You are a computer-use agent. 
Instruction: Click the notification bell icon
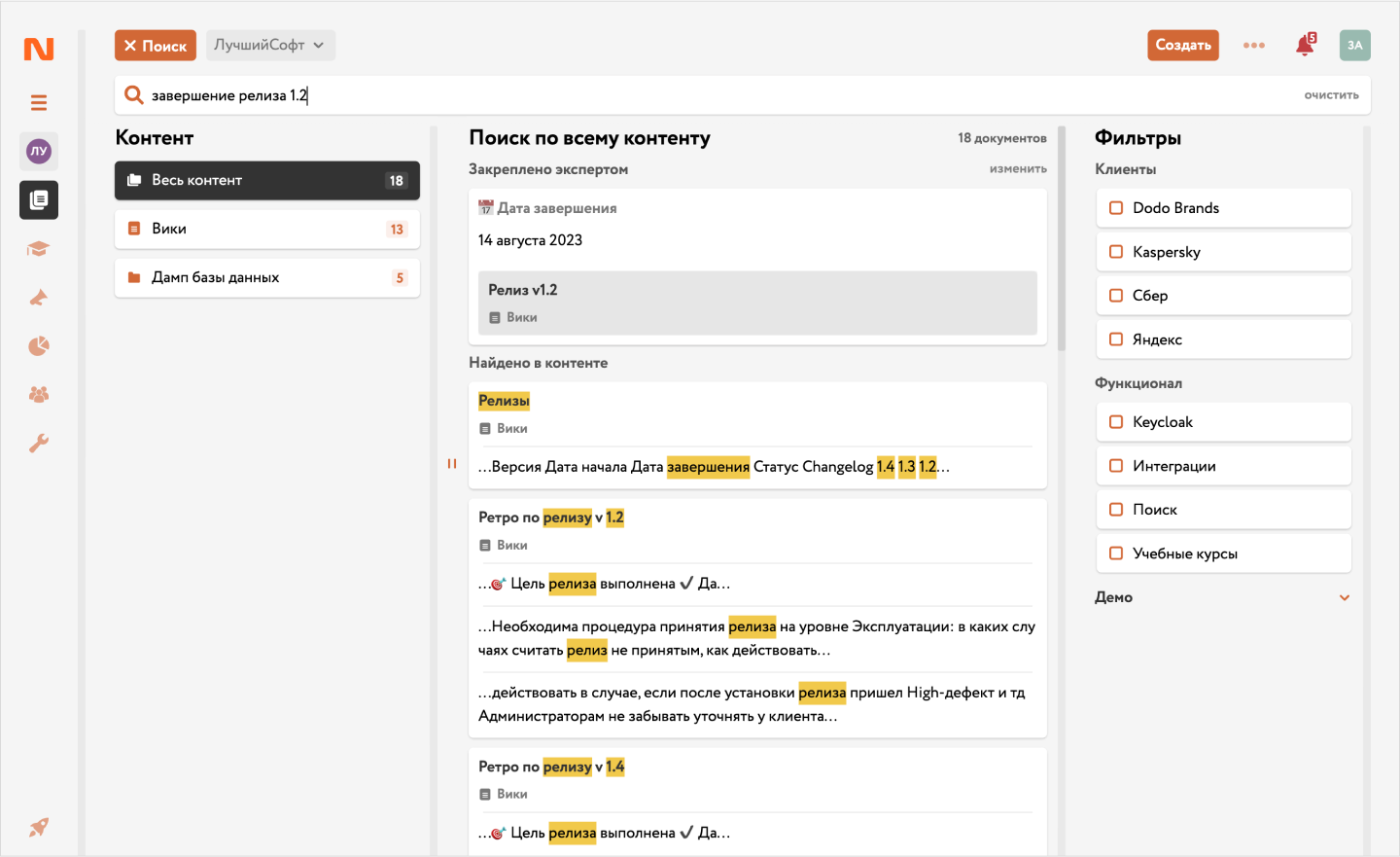[x=1305, y=46]
